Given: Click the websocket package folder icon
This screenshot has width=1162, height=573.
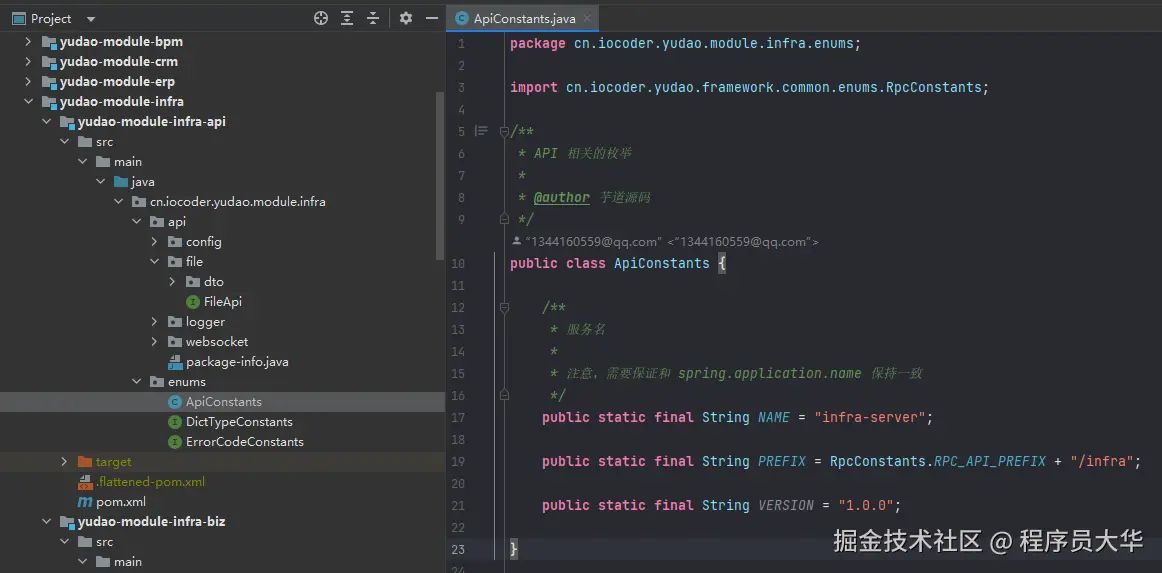Looking at the screenshot, I should pyautogui.click(x=175, y=342).
